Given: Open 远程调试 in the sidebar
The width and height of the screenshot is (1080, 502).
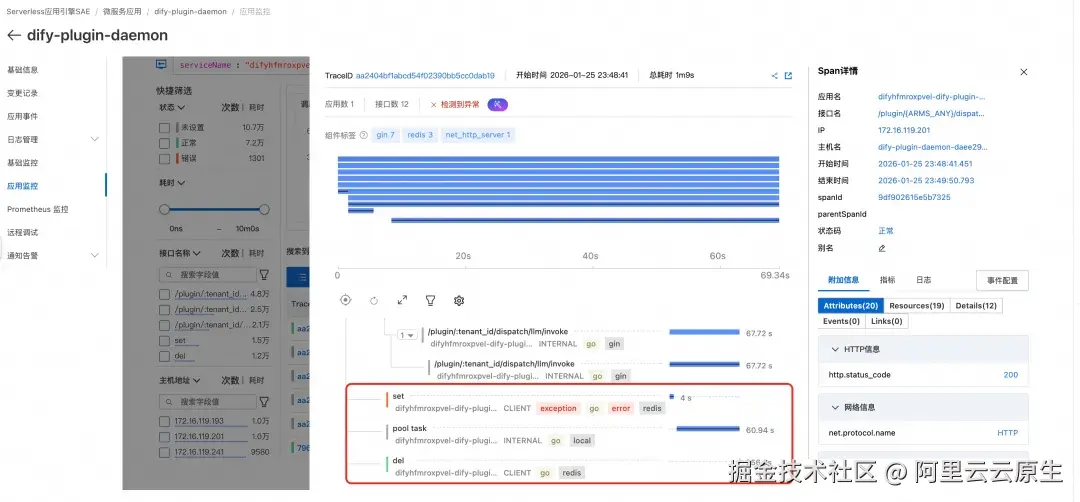Looking at the screenshot, I should tap(23, 232).
